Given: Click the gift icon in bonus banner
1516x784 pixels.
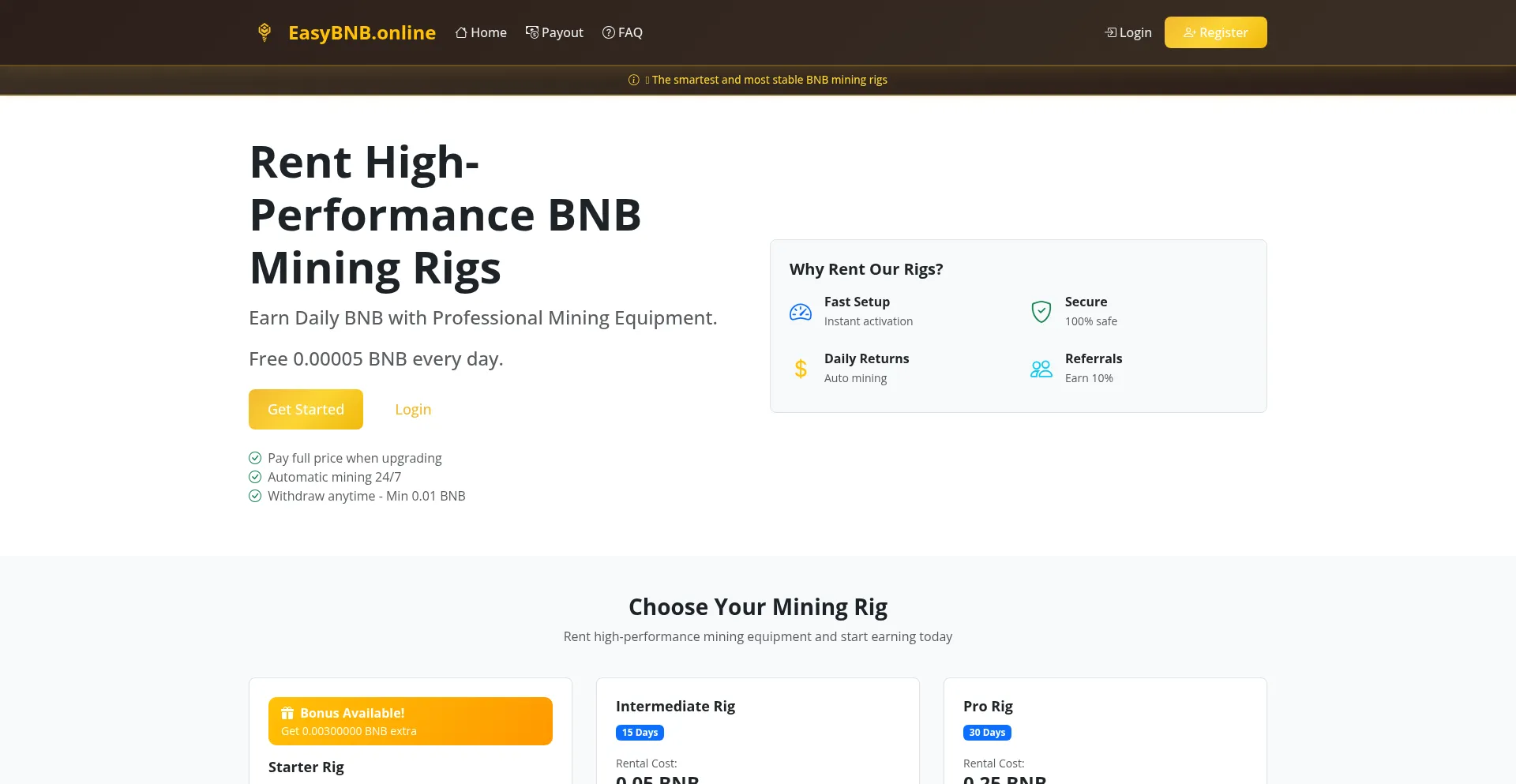Looking at the screenshot, I should [287, 713].
